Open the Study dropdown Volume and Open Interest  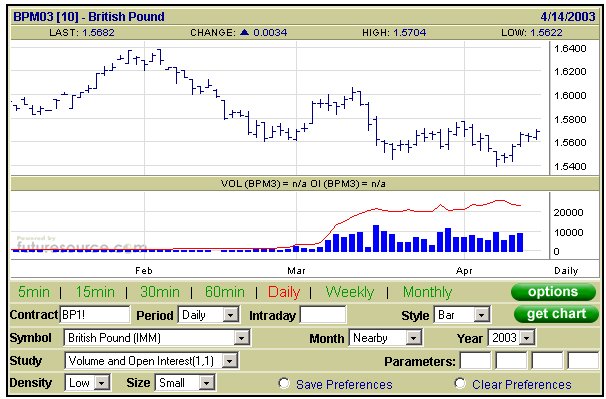[151, 361]
